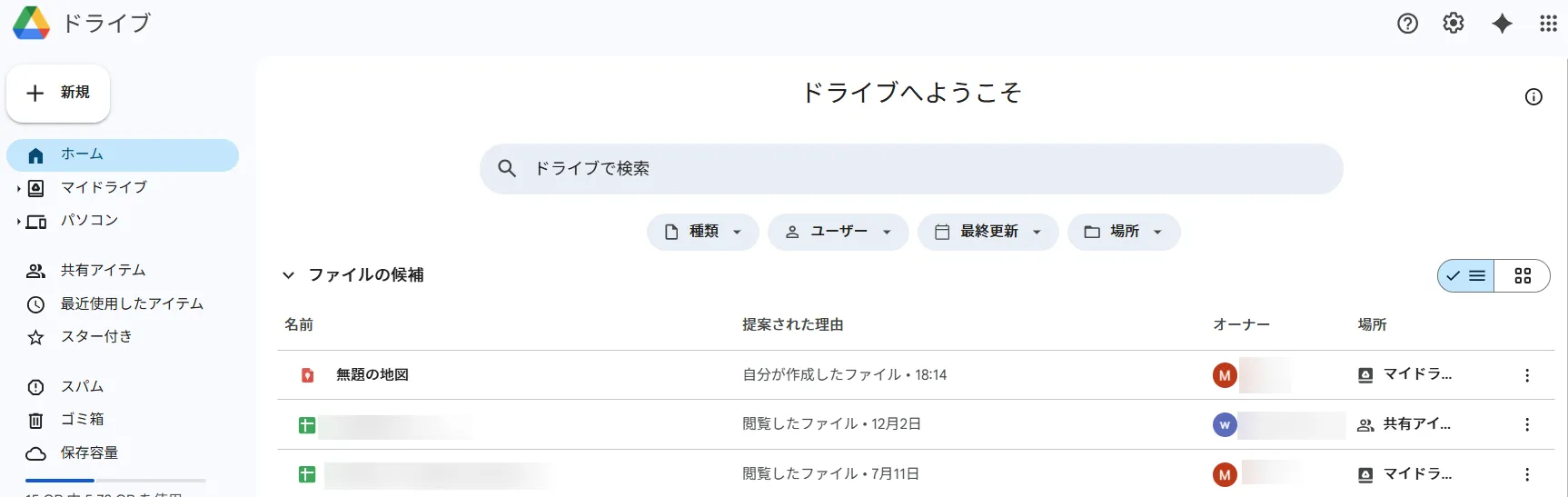Go to 共有アイテム in sidebar
The width and height of the screenshot is (1568, 497).
(103, 271)
